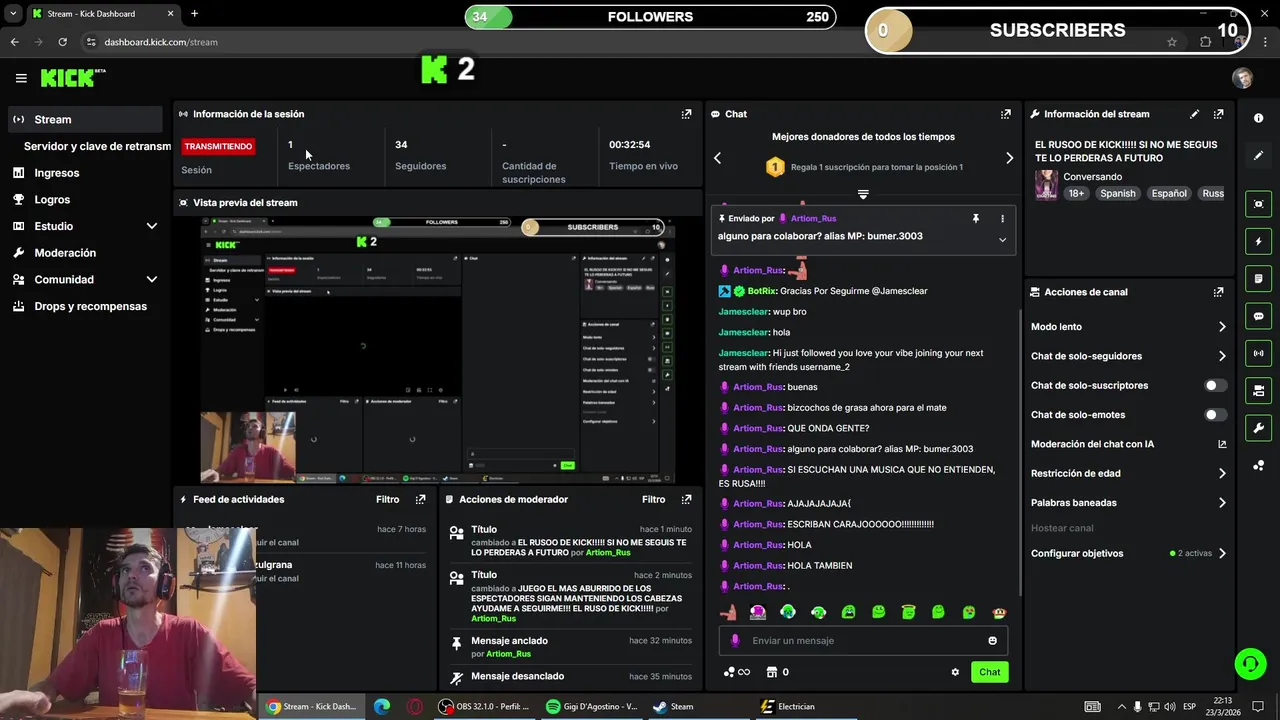Toggle Chat de solo-suscriptores switch
1280x720 pixels.
pyautogui.click(x=1215, y=385)
